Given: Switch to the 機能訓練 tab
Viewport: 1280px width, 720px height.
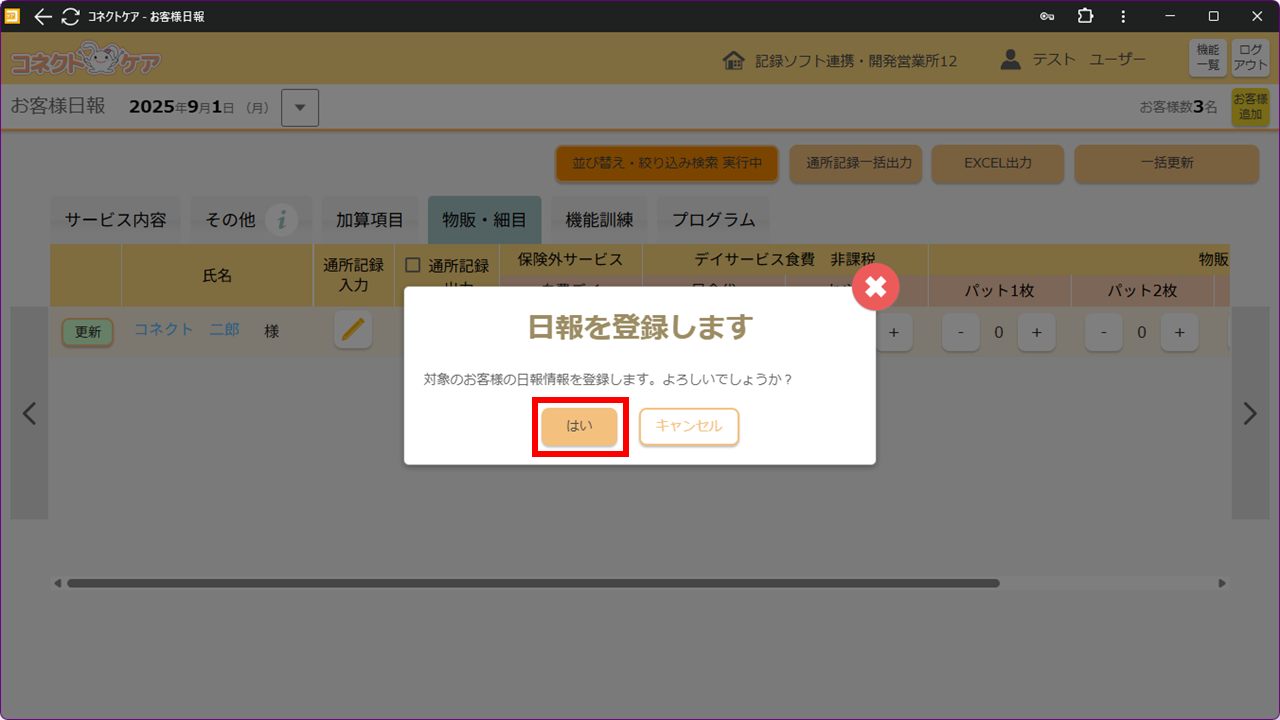Looking at the screenshot, I should click(599, 220).
